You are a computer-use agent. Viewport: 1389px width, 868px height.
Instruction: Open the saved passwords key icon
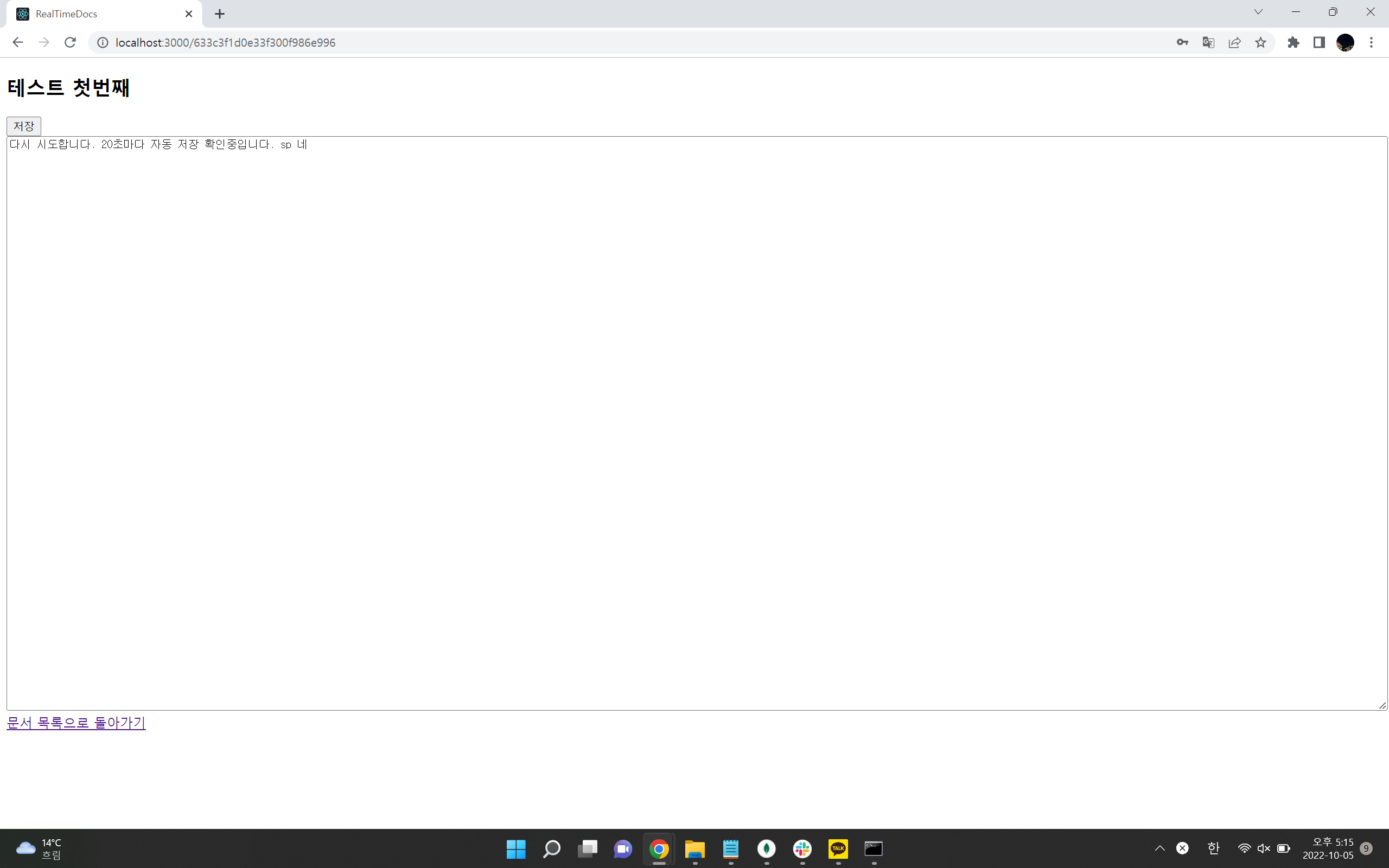(x=1182, y=42)
